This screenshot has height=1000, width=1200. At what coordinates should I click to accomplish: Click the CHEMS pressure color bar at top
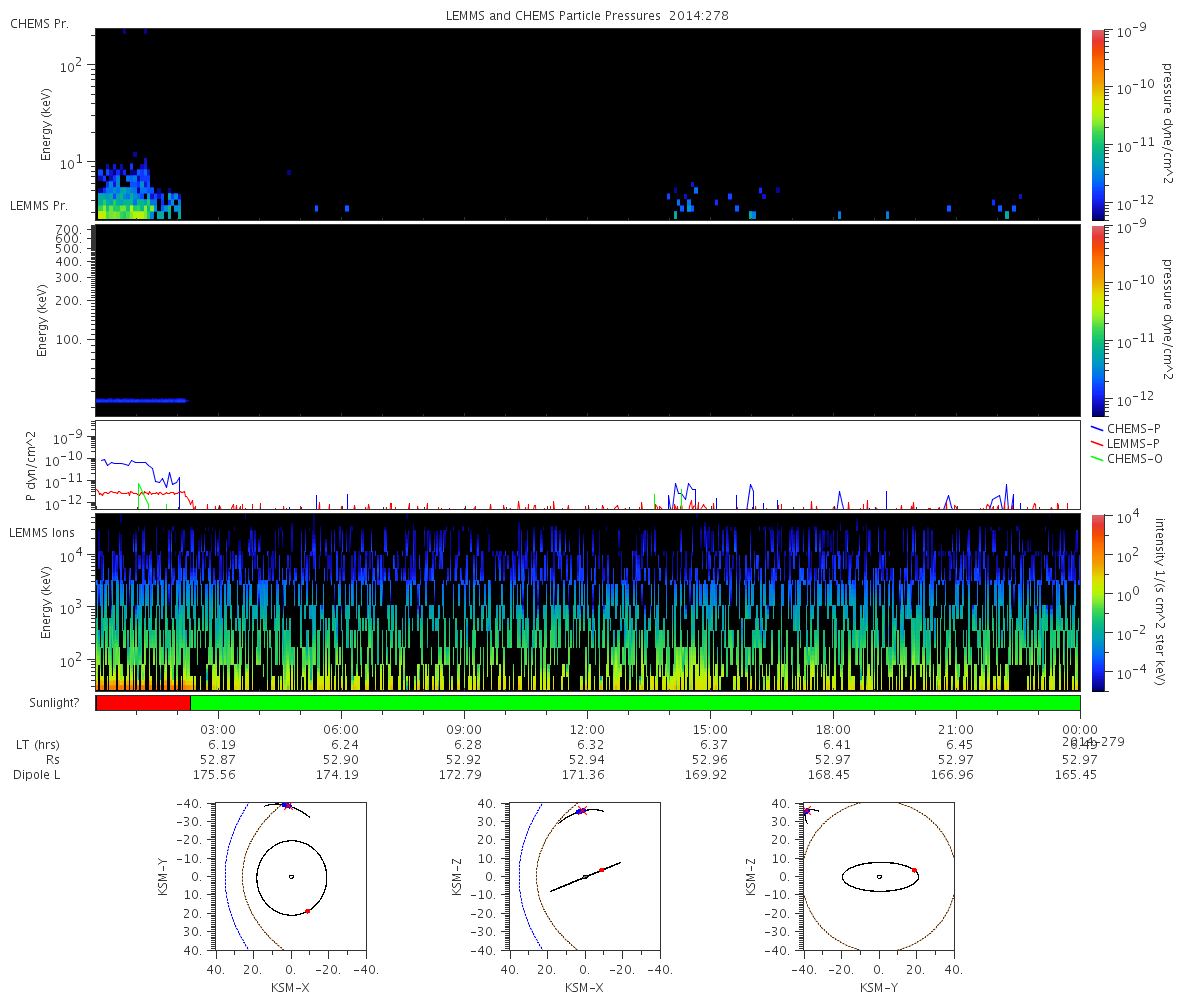point(1098,123)
